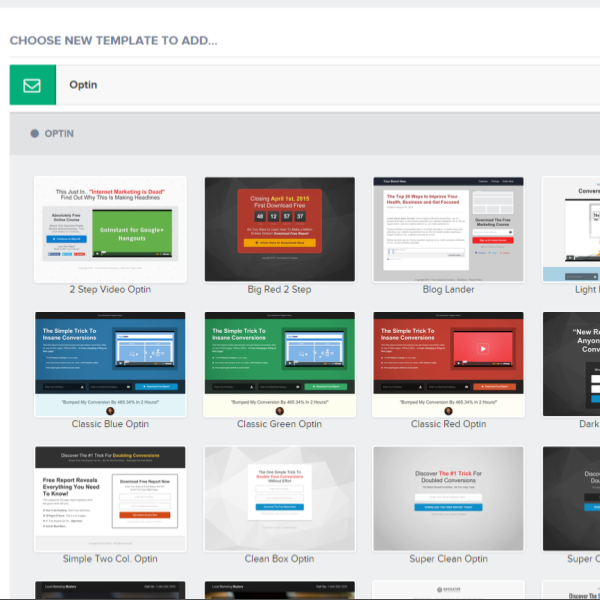Viewport: 600px width, 600px height.
Task: Click the "Classic Red Optin" label
Action: coord(448,424)
